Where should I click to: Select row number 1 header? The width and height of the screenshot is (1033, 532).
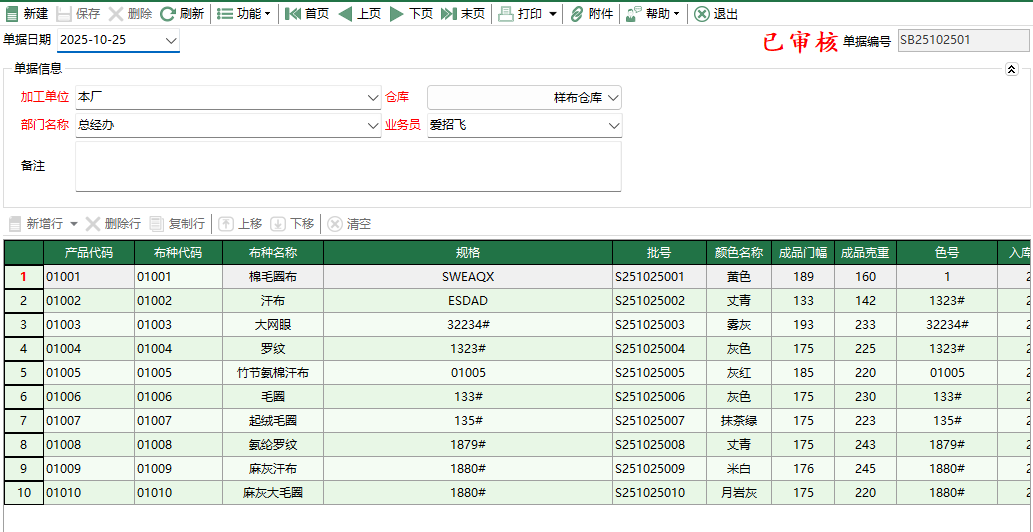click(24, 277)
